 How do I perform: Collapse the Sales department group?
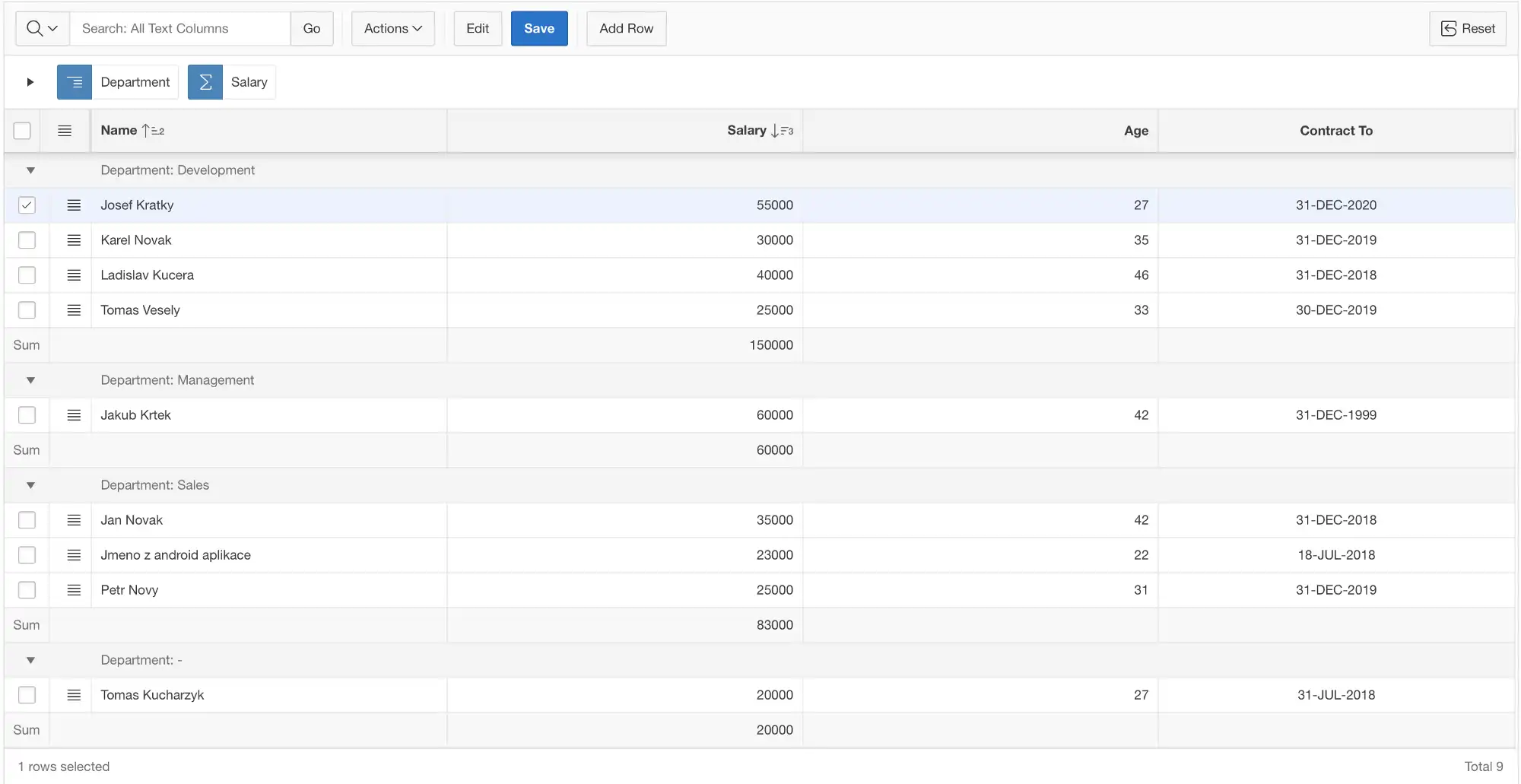click(30, 485)
